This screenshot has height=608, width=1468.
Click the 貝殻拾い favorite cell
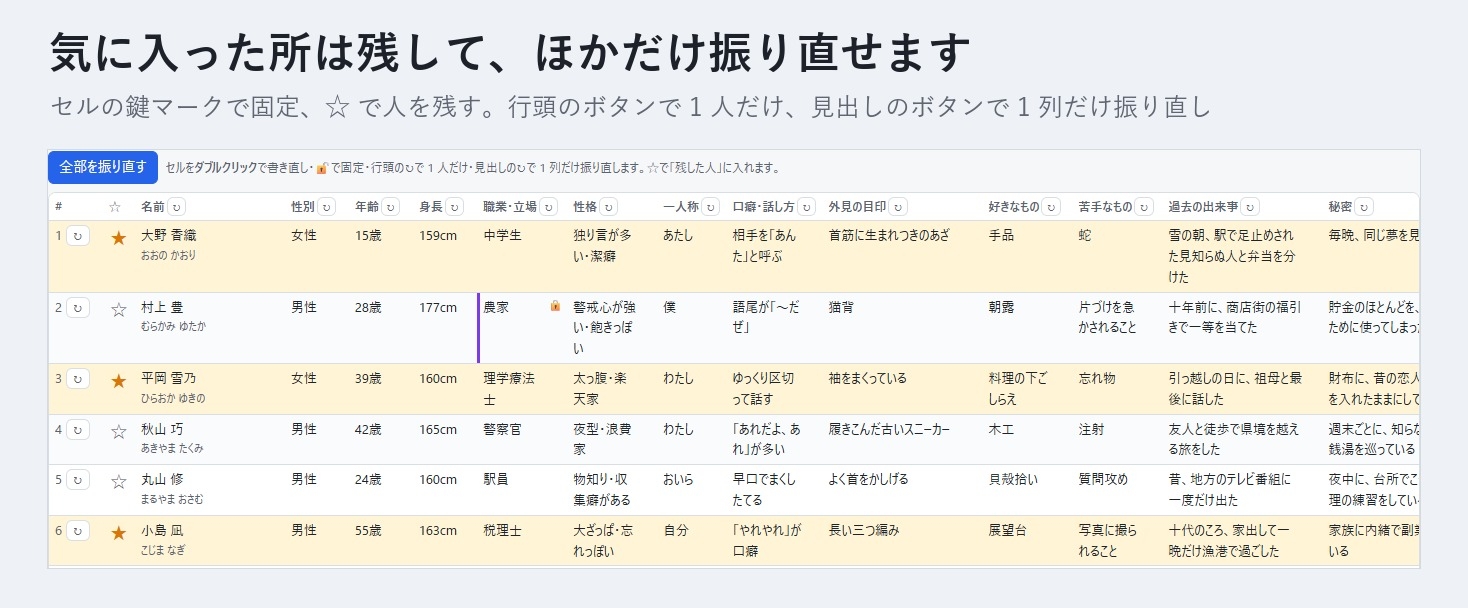click(x=1028, y=490)
